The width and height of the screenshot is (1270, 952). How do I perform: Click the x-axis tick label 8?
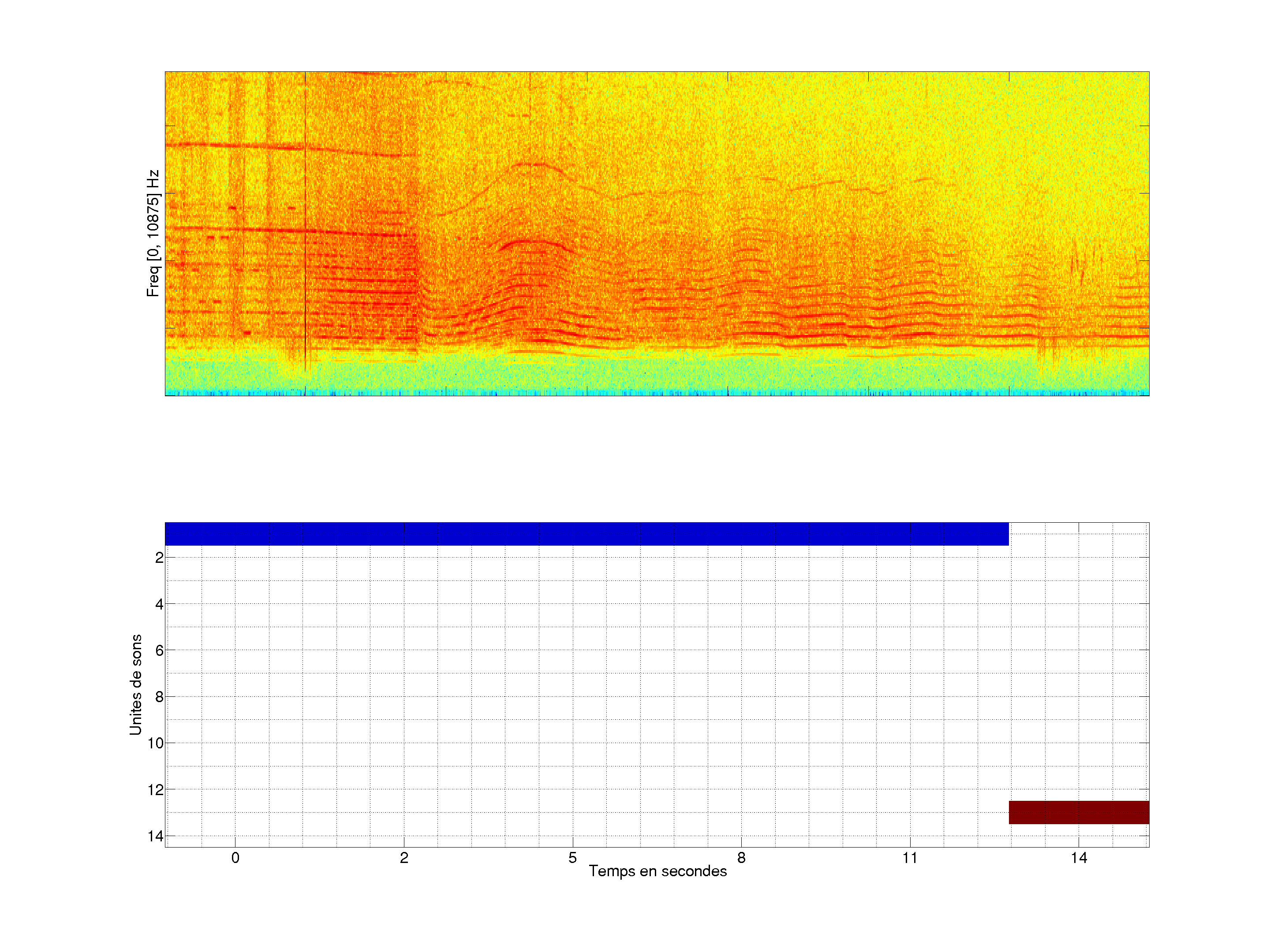741,858
